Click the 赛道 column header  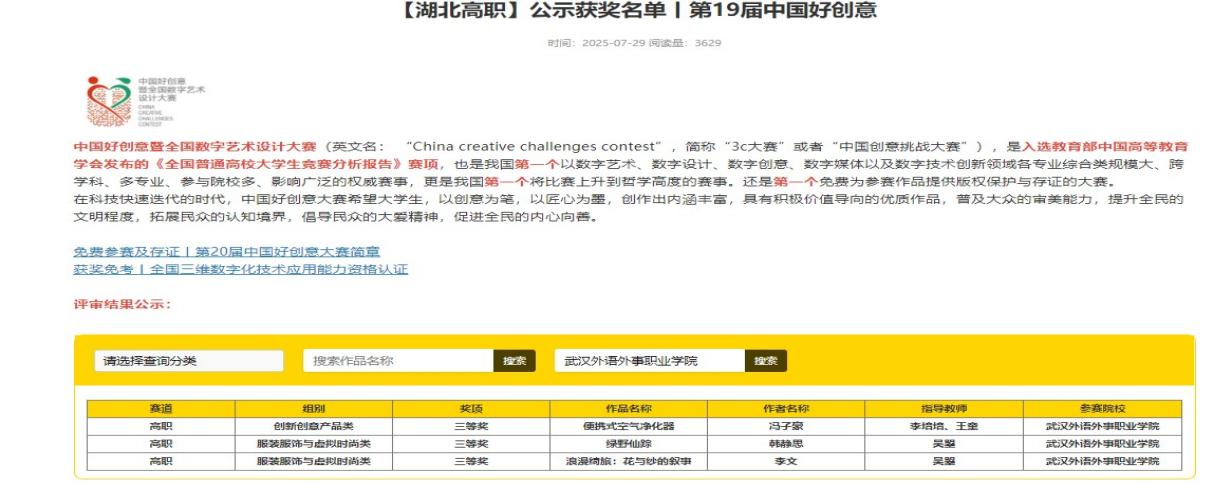pyautogui.click(x=160, y=409)
